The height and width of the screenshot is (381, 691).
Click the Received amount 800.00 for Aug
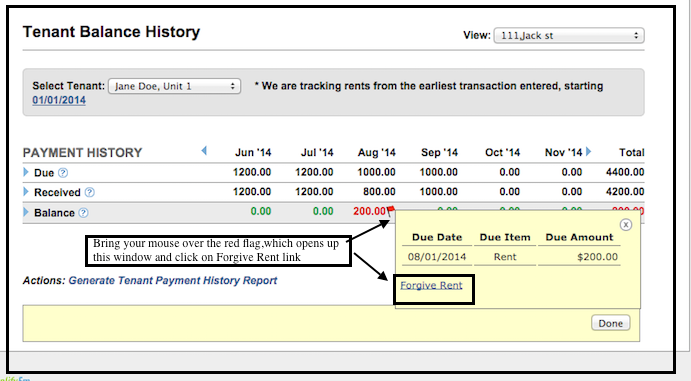point(379,192)
